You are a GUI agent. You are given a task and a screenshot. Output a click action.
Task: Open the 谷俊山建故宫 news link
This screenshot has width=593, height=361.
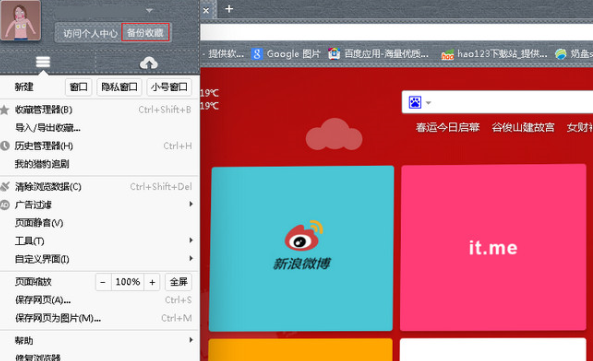[523, 127]
